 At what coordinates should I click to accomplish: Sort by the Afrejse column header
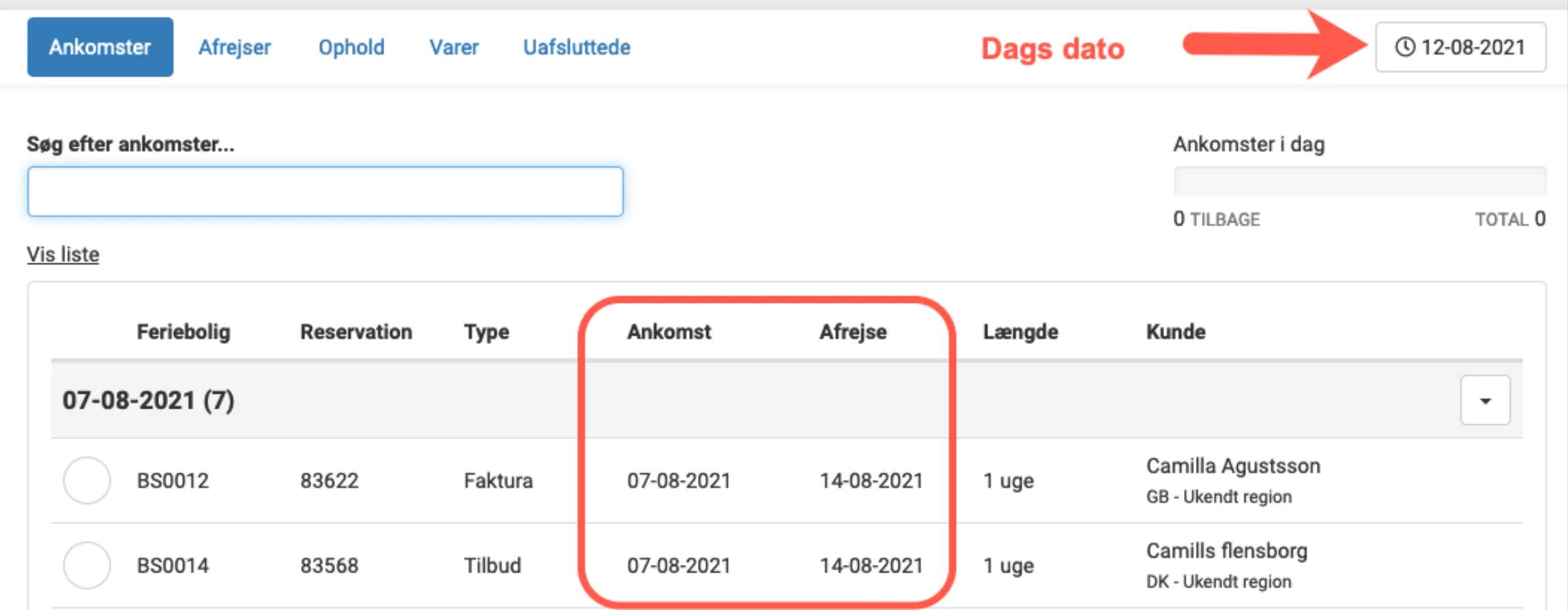click(853, 332)
